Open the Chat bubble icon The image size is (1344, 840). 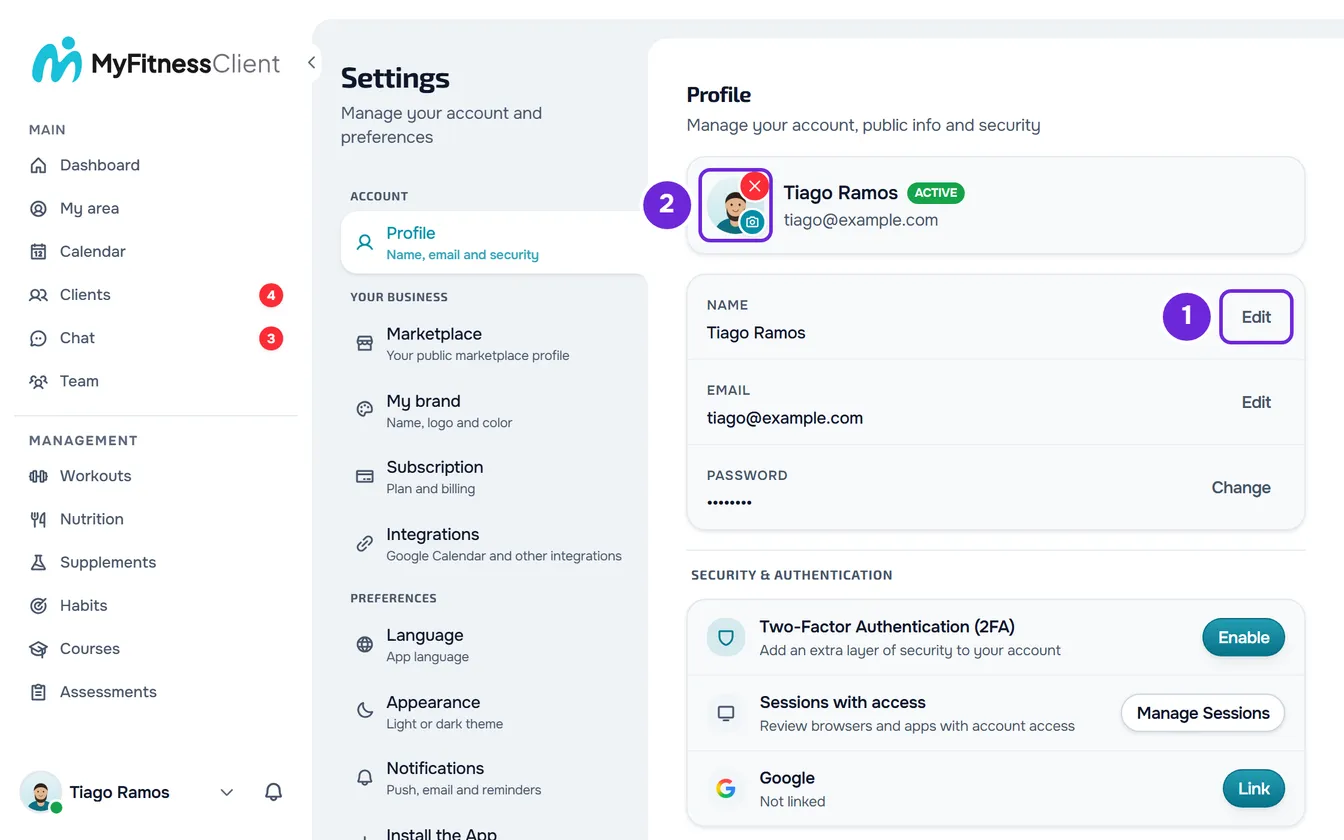click(x=38, y=338)
